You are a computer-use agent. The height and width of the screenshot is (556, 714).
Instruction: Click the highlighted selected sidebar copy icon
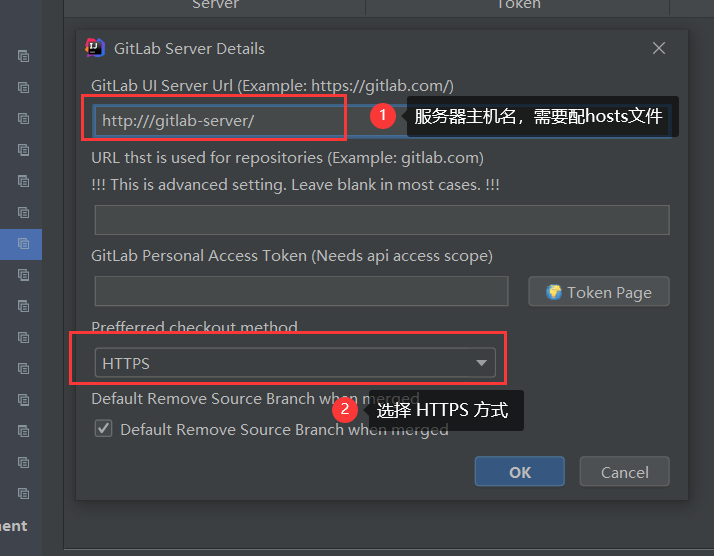pyautogui.click(x=23, y=244)
